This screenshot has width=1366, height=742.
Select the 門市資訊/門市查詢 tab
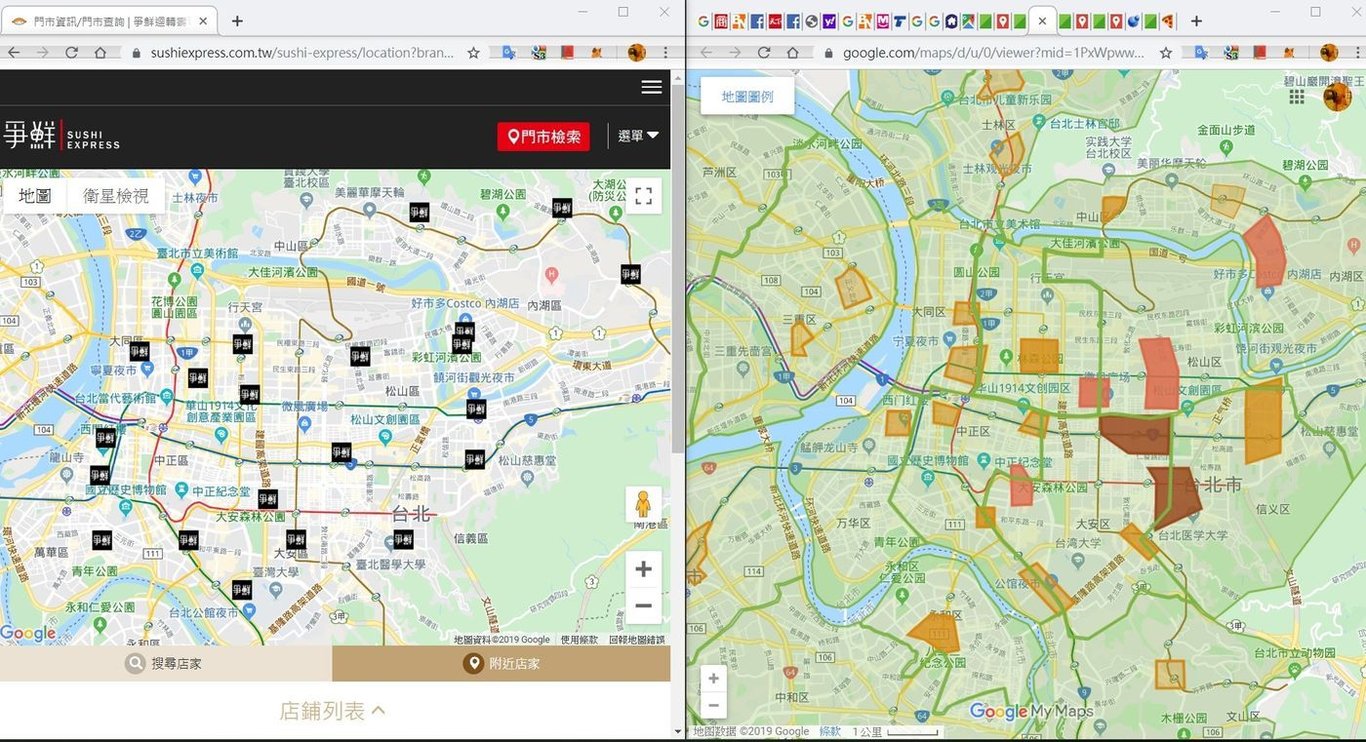point(111,20)
